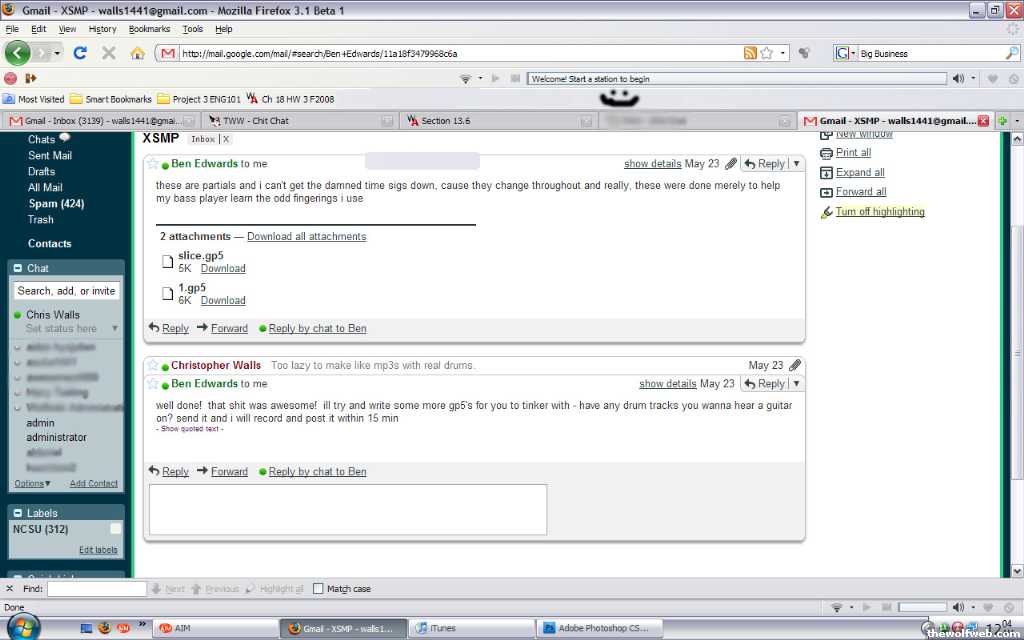Image resolution: width=1024 pixels, height=640 pixels.
Task: Click the Firefox Home button
Action: pyautogui.click(x=137, y=53)
